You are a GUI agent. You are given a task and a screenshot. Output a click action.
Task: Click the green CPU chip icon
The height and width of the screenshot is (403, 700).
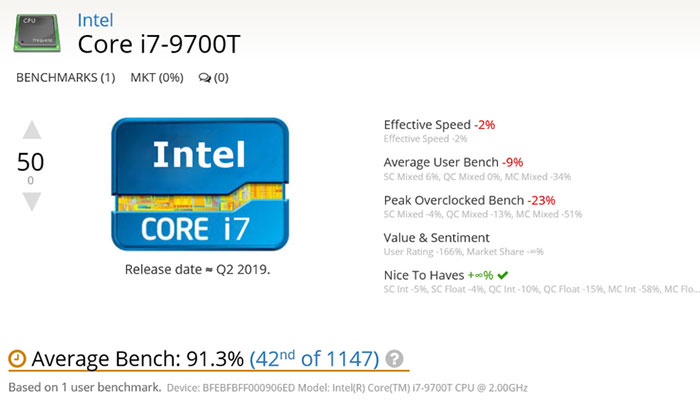37,33
